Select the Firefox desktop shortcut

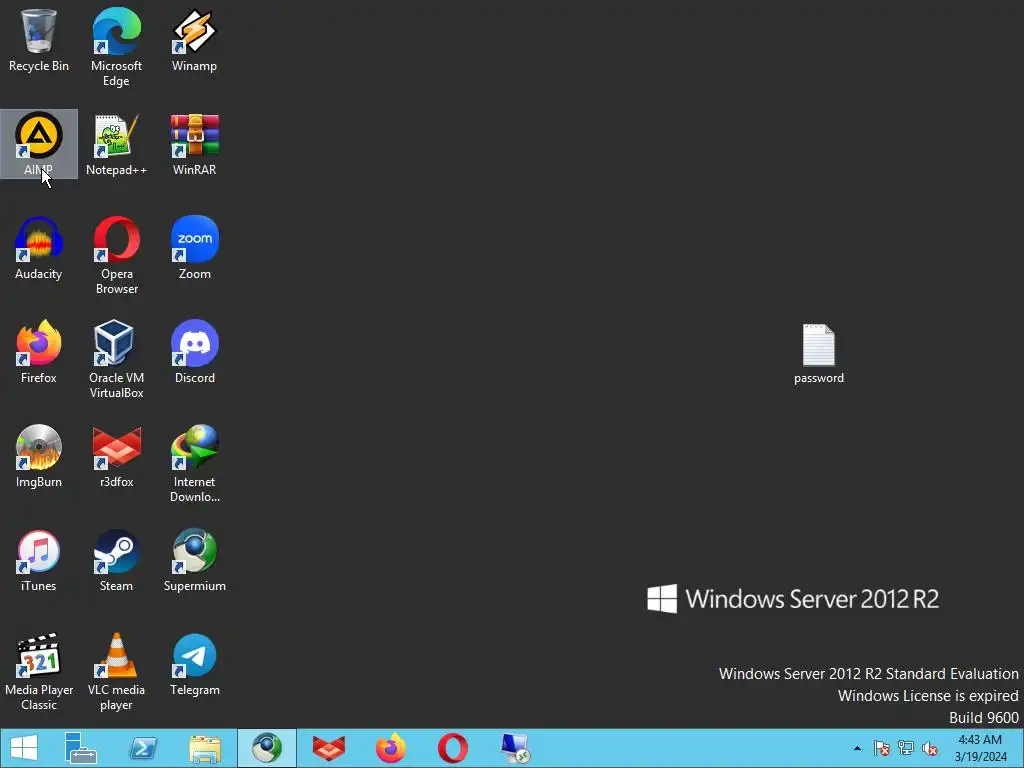click(x=39, y=352)
